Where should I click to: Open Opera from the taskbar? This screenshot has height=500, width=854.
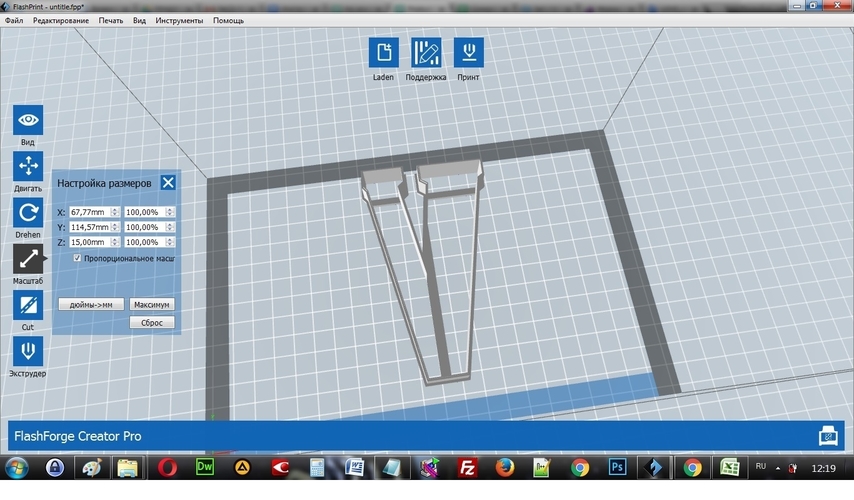click(167, 468)
